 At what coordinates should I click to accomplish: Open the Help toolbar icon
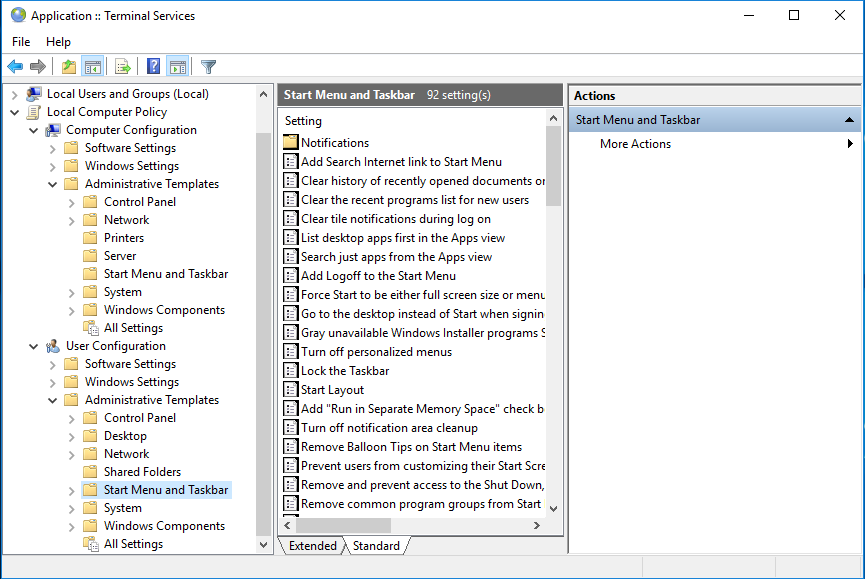point(153,67)
